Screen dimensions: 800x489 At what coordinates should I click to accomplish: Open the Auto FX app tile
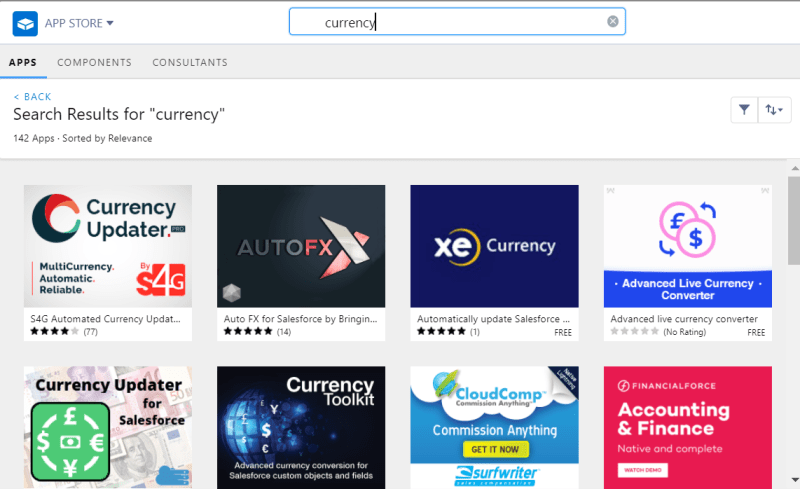pos(301,246)
